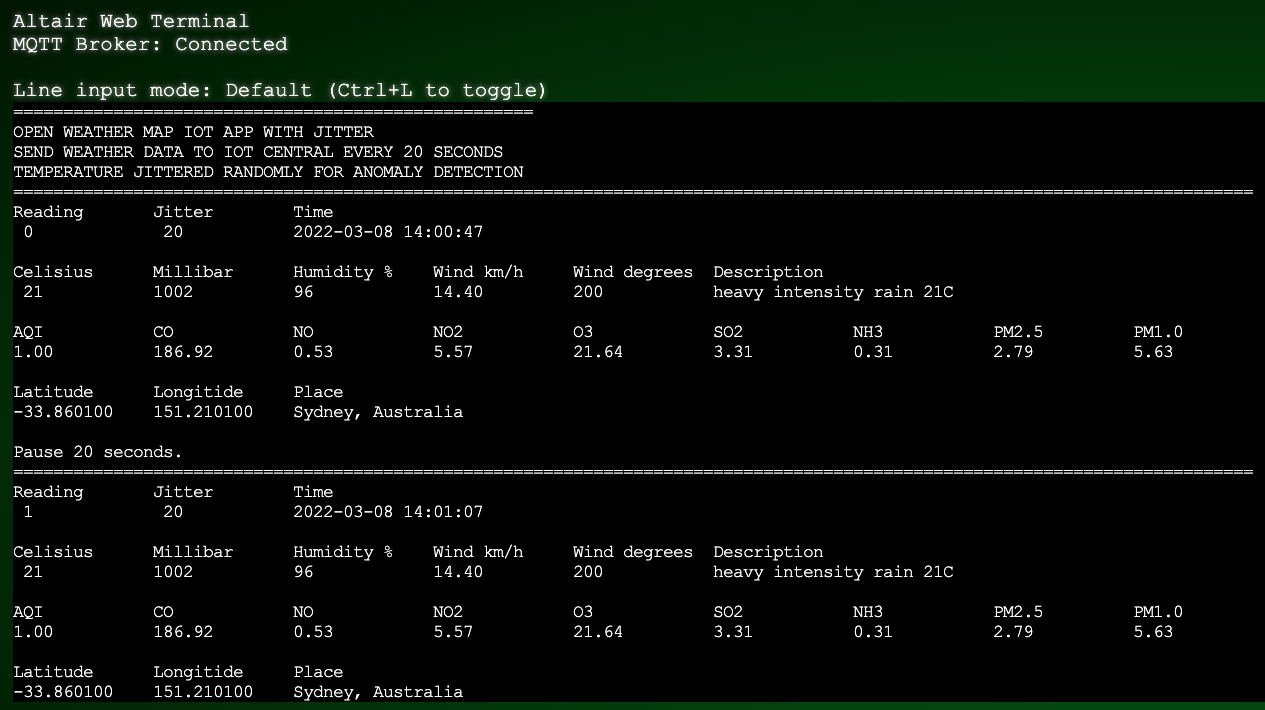The width and height of the screenshot is (1265, 710).
Task: Click the SEND WEATHER DATA TO IOT CENTRAL line
Action: pos(258,152)
